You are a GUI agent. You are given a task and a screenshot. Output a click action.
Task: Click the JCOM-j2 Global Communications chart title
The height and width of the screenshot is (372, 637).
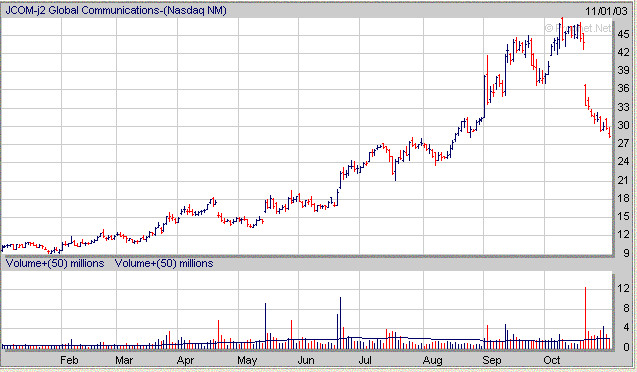click(x=116, y=10)
